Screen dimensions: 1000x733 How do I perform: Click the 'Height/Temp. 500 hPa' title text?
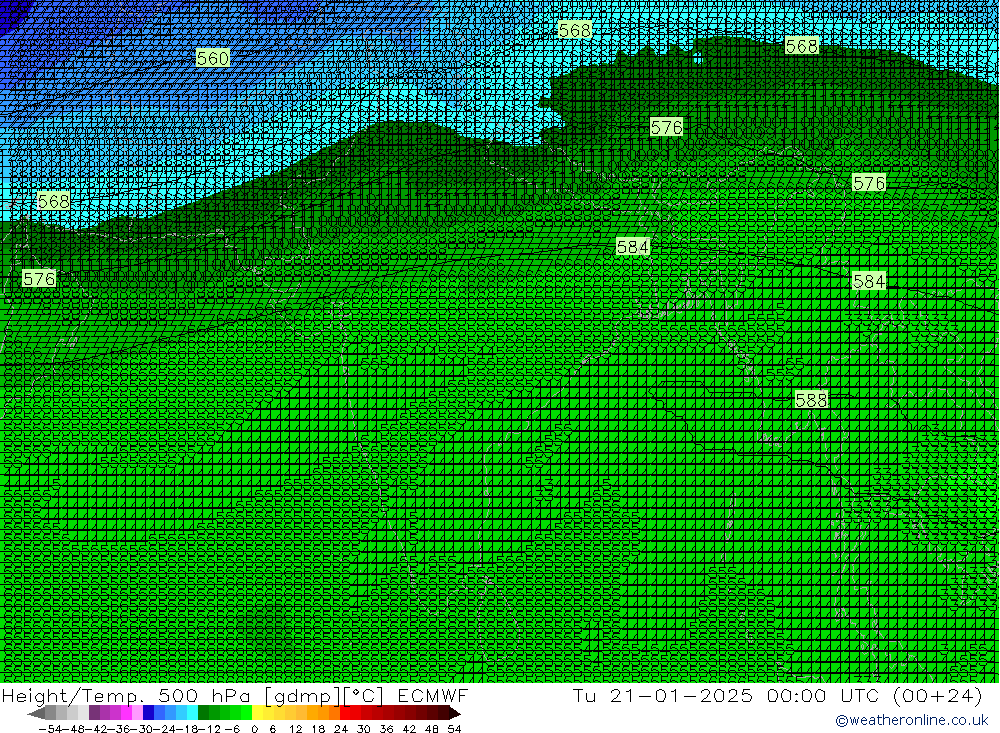coord(127,696)
